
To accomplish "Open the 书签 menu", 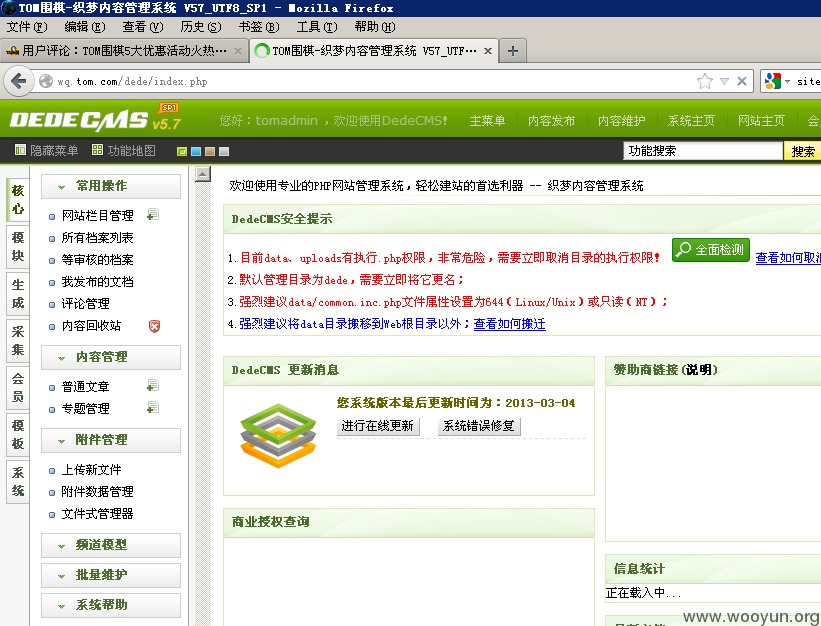I will (259, 27).
